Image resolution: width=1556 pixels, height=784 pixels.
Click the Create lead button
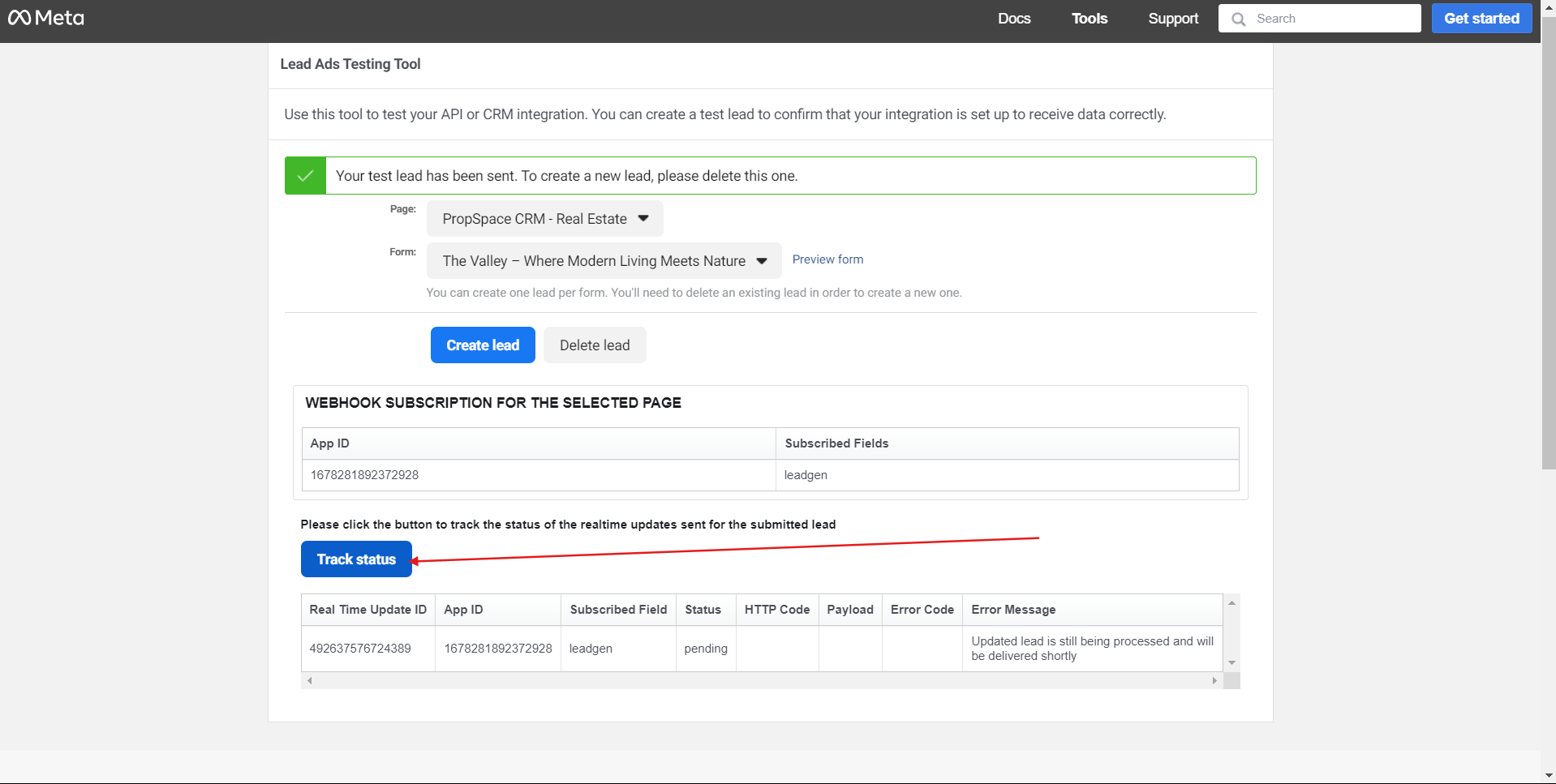pos(483,345)
